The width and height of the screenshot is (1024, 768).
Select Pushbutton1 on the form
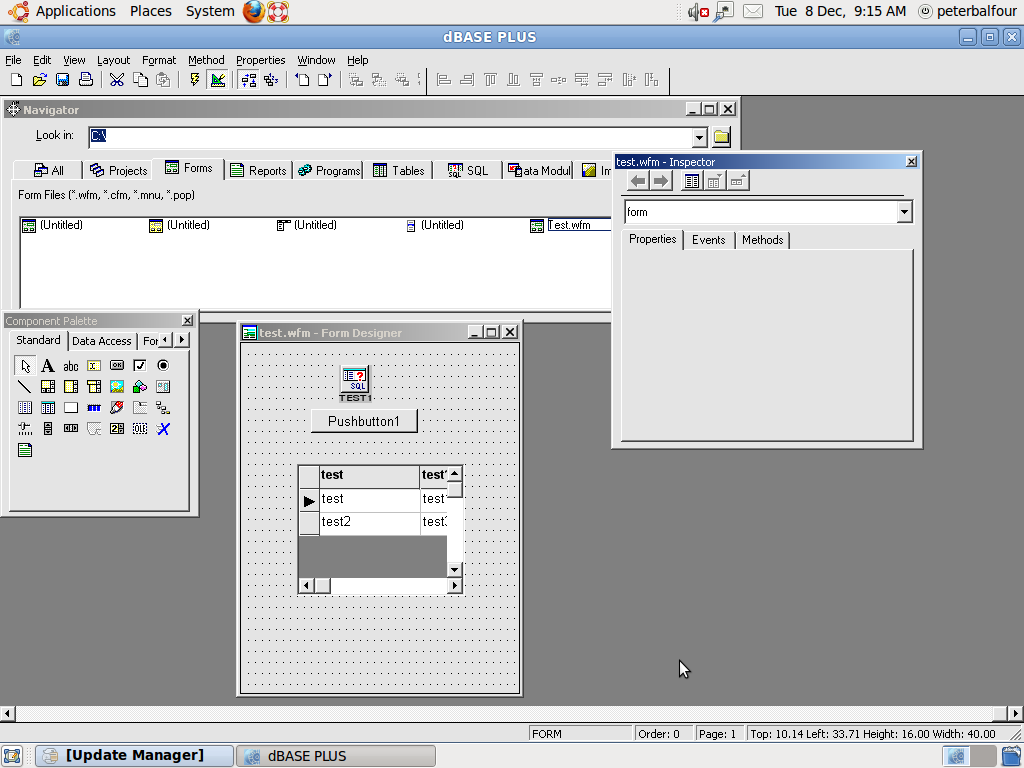[363, 420]
